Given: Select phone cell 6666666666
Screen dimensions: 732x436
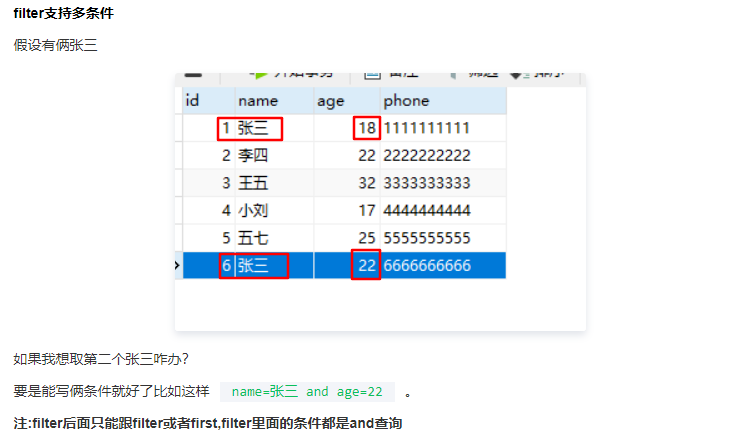Looking at the screenshot, I should pyautogui.click(x=443, y=266).
